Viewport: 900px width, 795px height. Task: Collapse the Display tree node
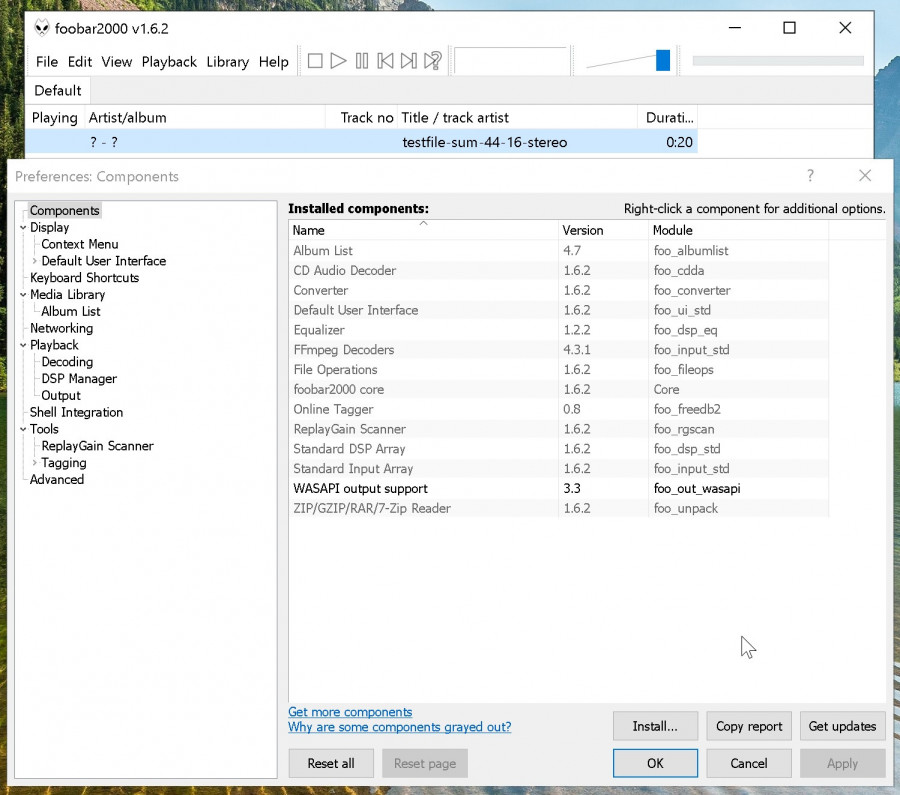[23, 228]
